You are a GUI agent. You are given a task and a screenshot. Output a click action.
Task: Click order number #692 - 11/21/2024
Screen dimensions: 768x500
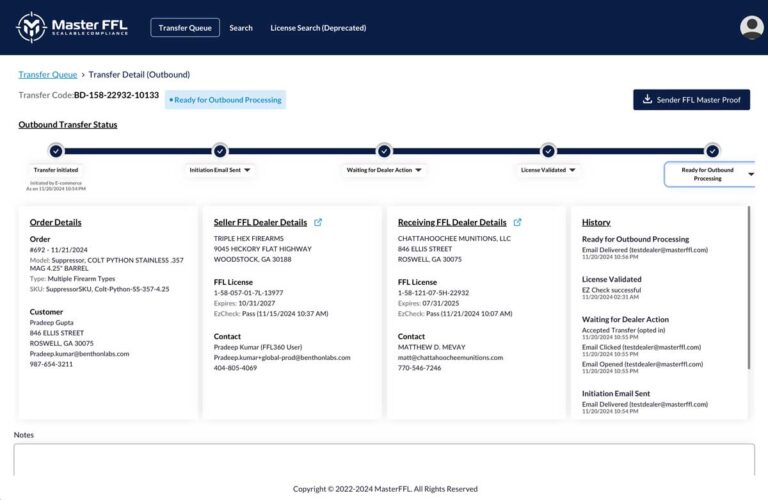click(x=58, y=250)
